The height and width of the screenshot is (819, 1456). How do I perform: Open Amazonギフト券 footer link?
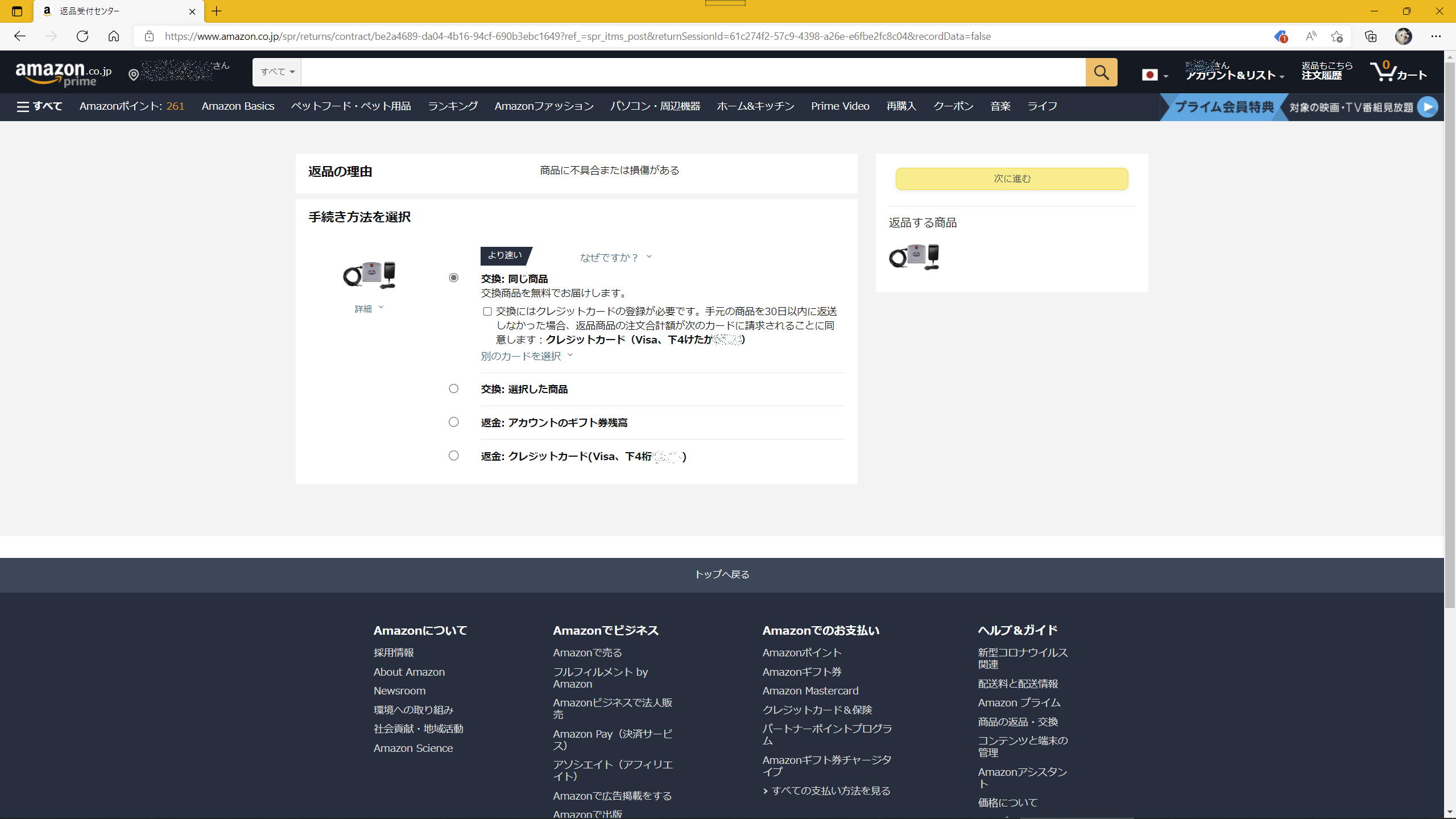coord(801,672)
